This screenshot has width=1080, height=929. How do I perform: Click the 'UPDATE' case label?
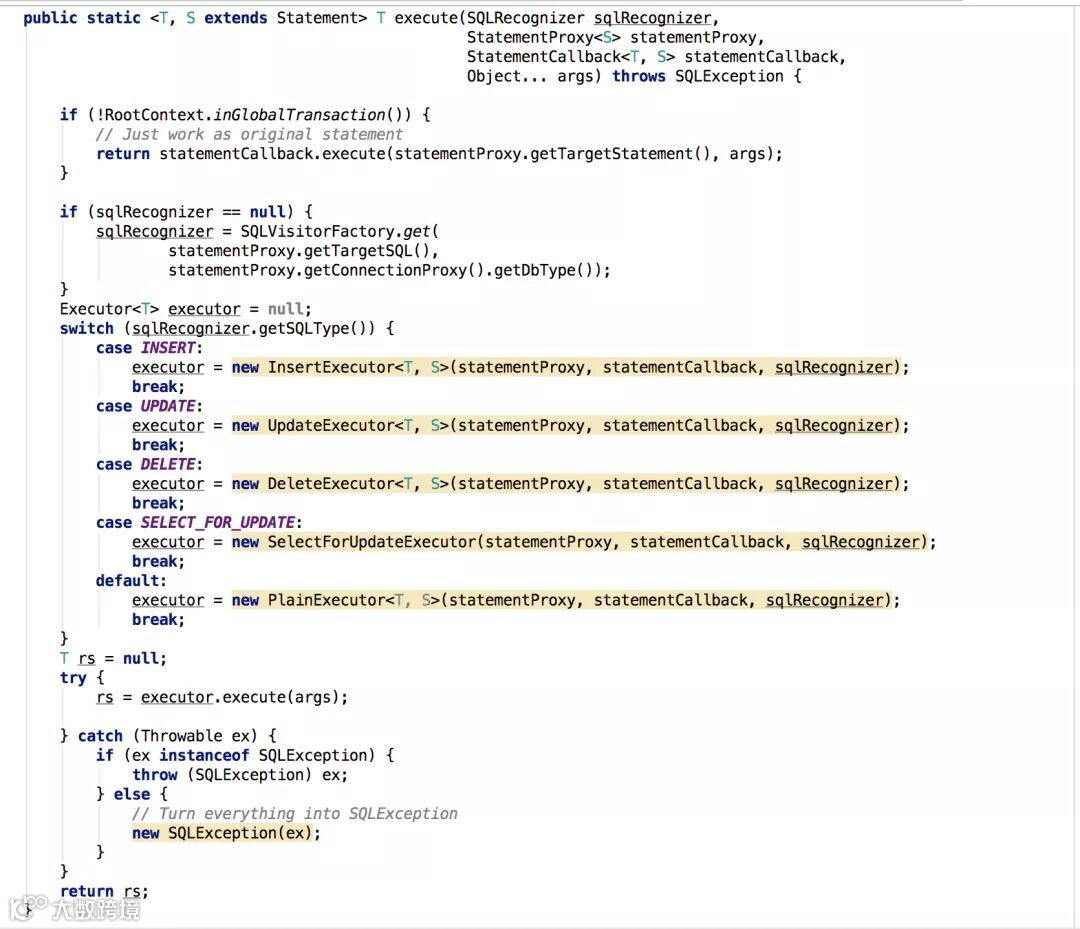click(x=168, y=406)
